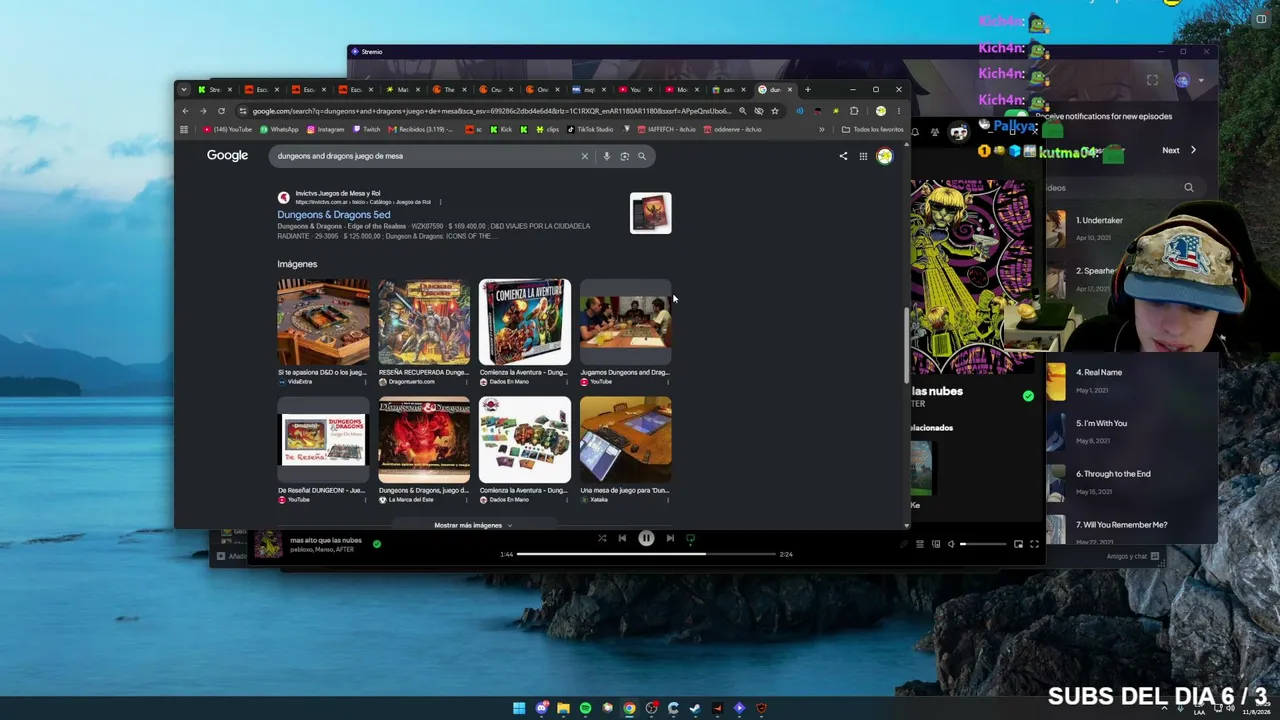
Task: Open Google Lens image search
Action: click(625, 156)
